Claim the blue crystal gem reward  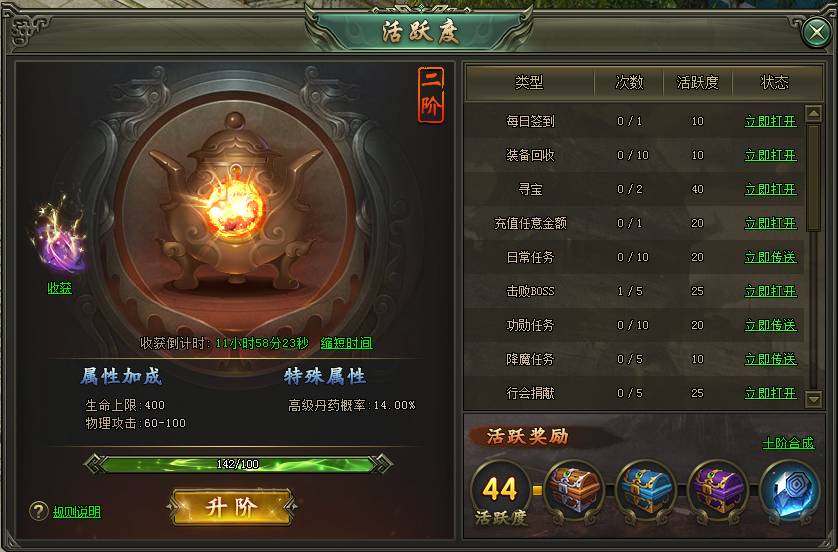tap(789, 490)
